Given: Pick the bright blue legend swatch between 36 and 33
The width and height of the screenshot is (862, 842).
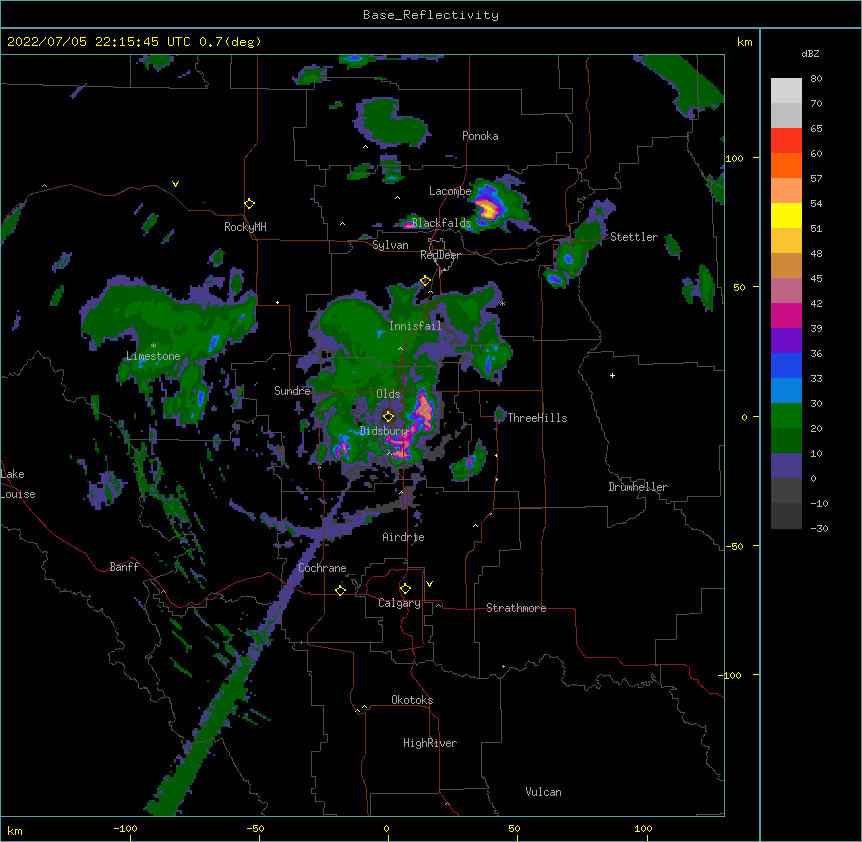Looking at the screenshot, I should click(x=786, y=365).
